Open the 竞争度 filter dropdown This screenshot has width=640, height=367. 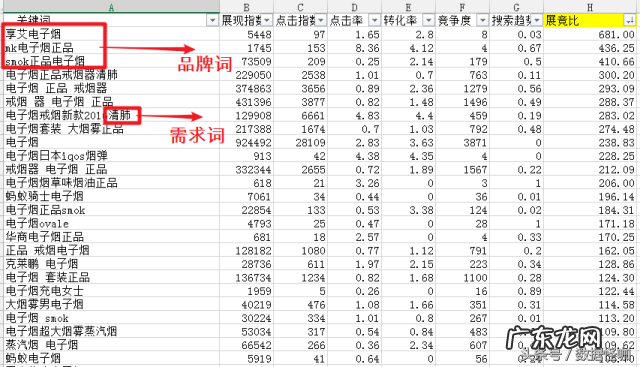tap(483, 20)
